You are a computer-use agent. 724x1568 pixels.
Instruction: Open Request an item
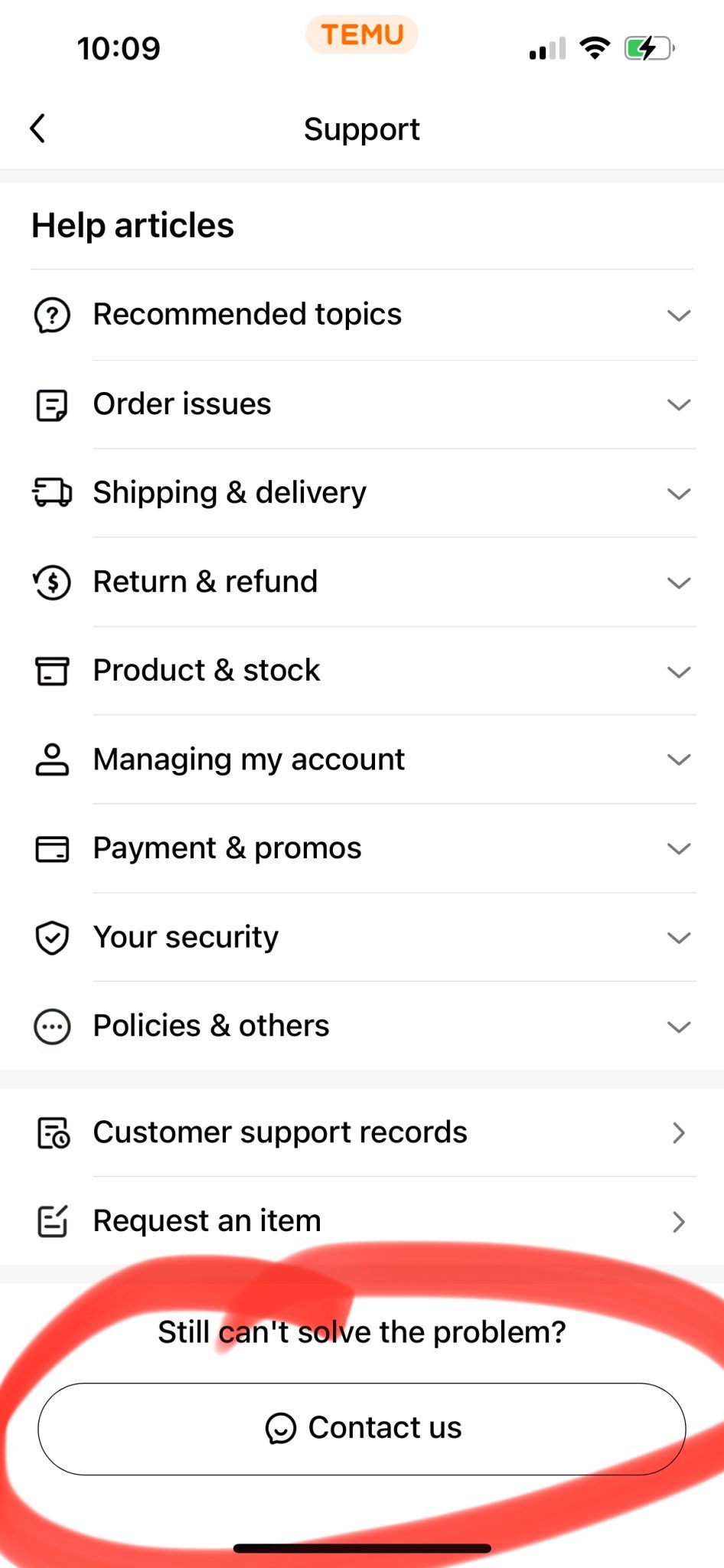(x=207, y=1221)
